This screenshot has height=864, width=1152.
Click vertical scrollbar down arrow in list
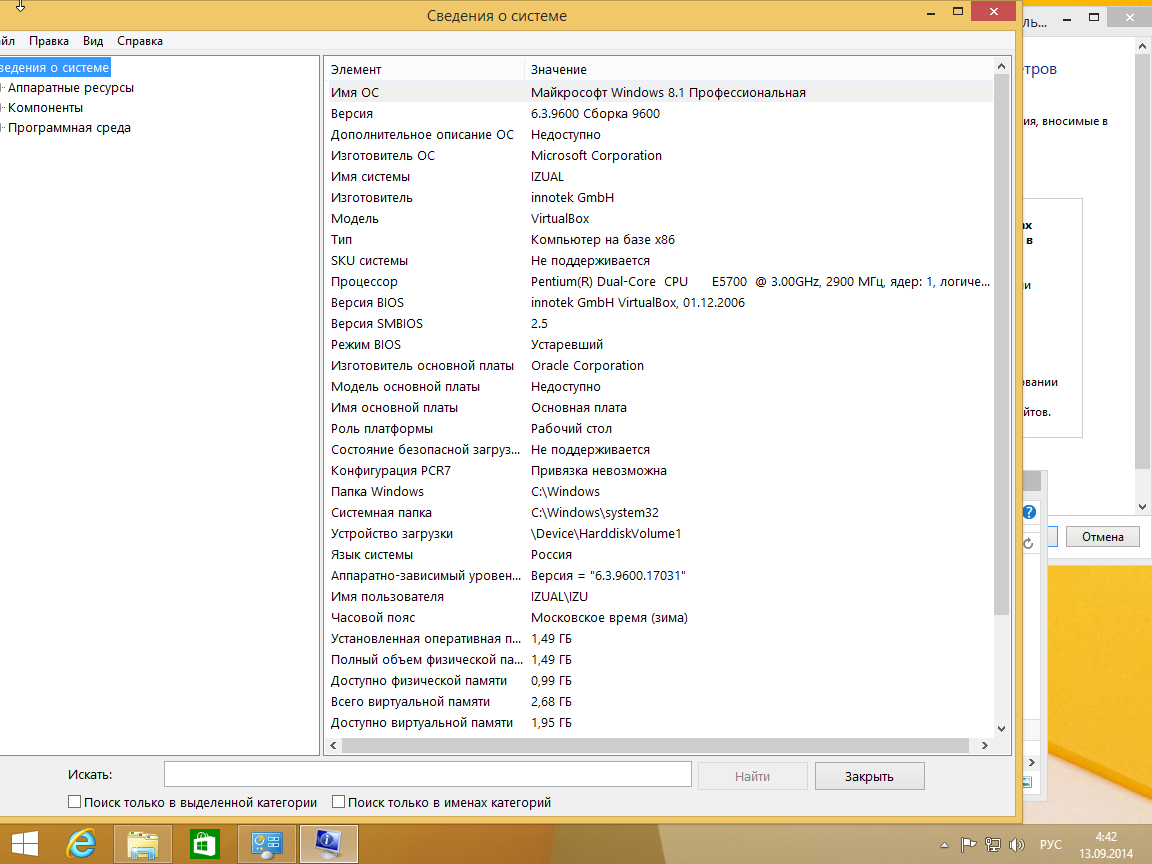[x=1001, y=728]
